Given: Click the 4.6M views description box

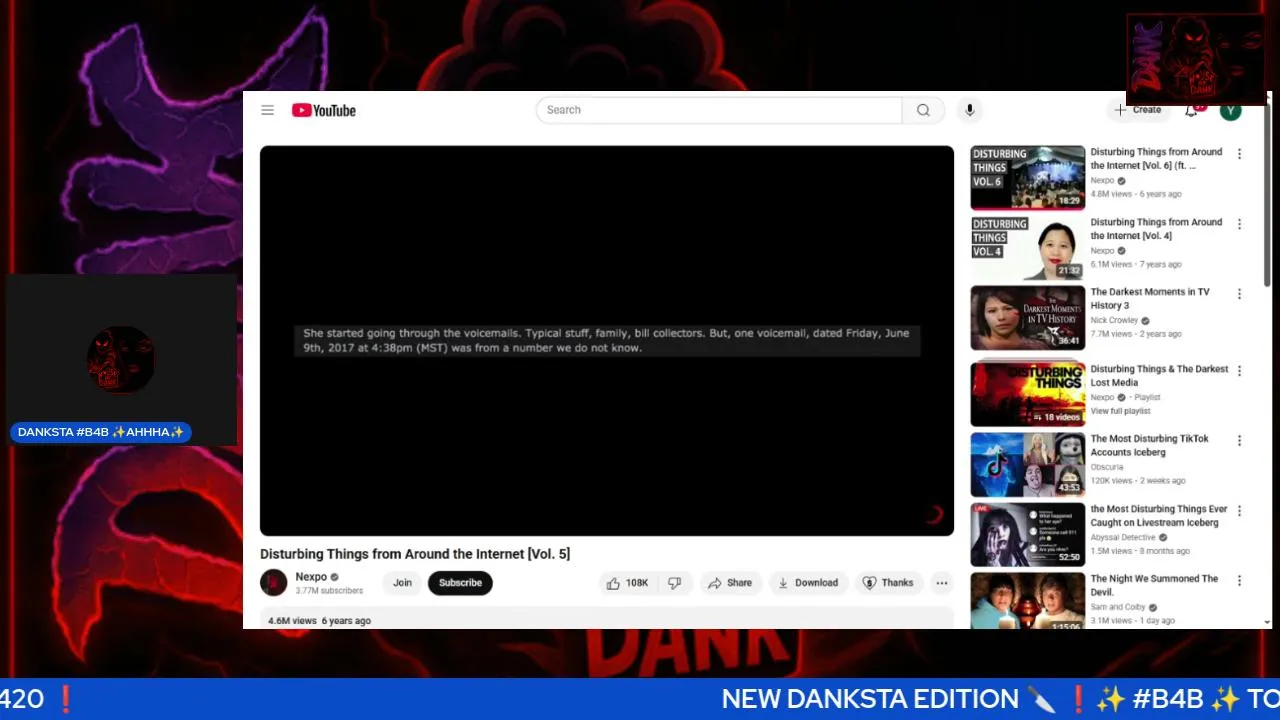Looking at the screenshot, I should (607, 619).
